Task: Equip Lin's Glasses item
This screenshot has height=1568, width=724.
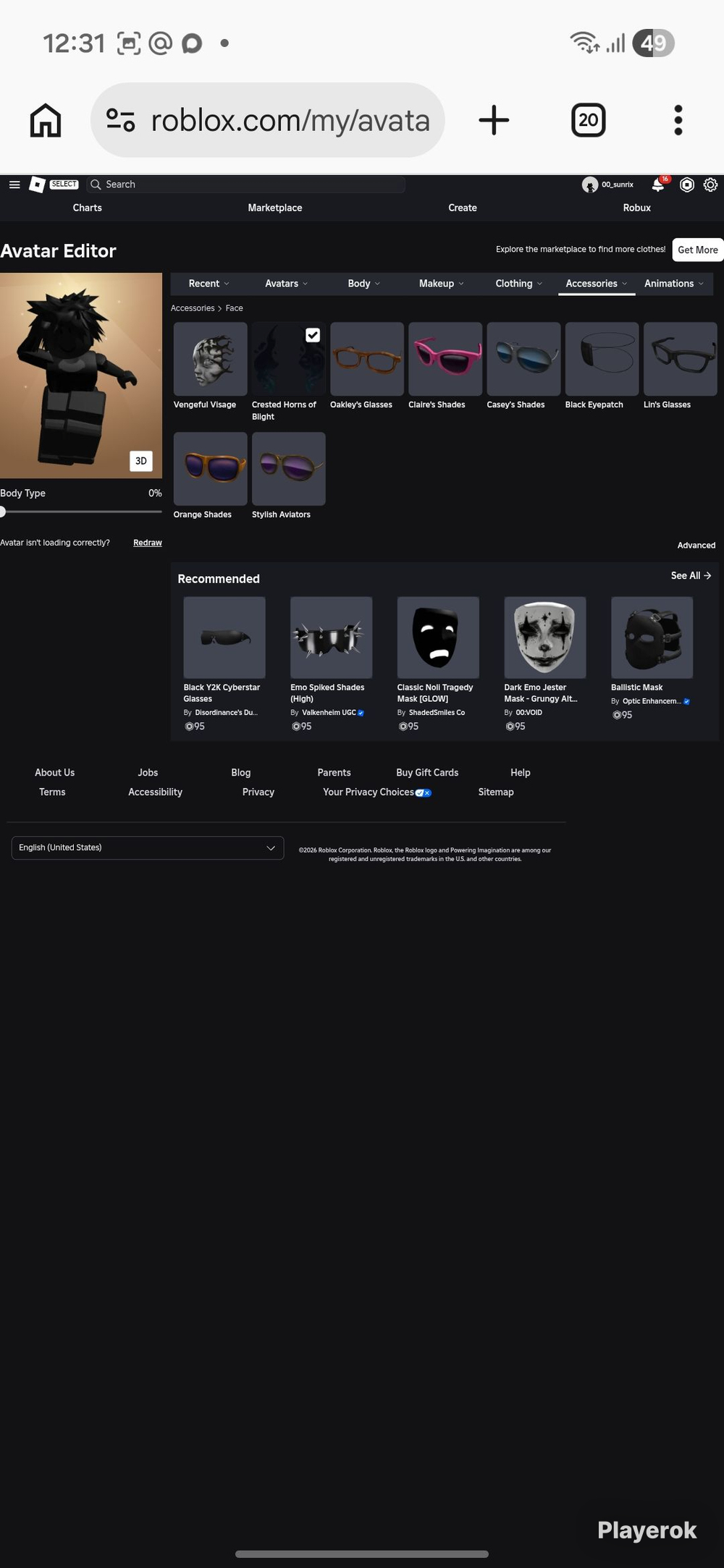Action: point(680,359)
